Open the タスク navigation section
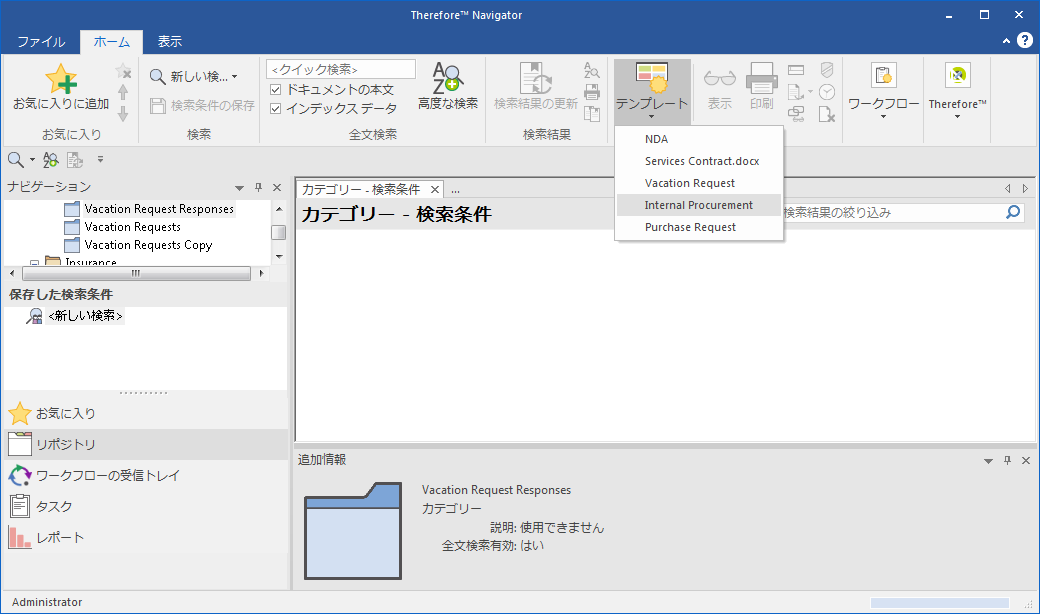The width and height of the screenshot is (1040, 614). [x=146, y=507]
